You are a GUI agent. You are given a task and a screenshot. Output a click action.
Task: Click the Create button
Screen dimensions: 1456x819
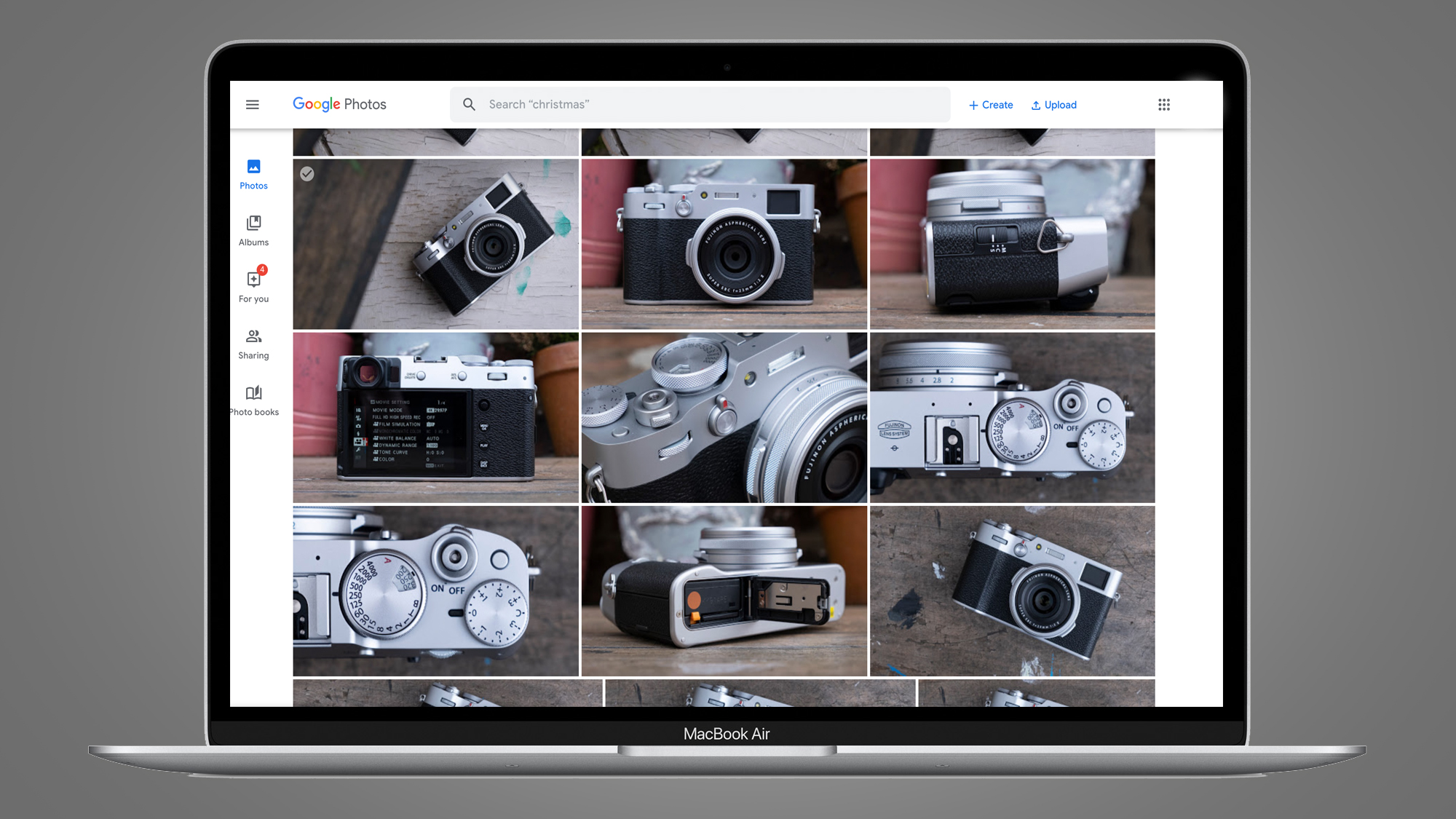tap(991, 105)
